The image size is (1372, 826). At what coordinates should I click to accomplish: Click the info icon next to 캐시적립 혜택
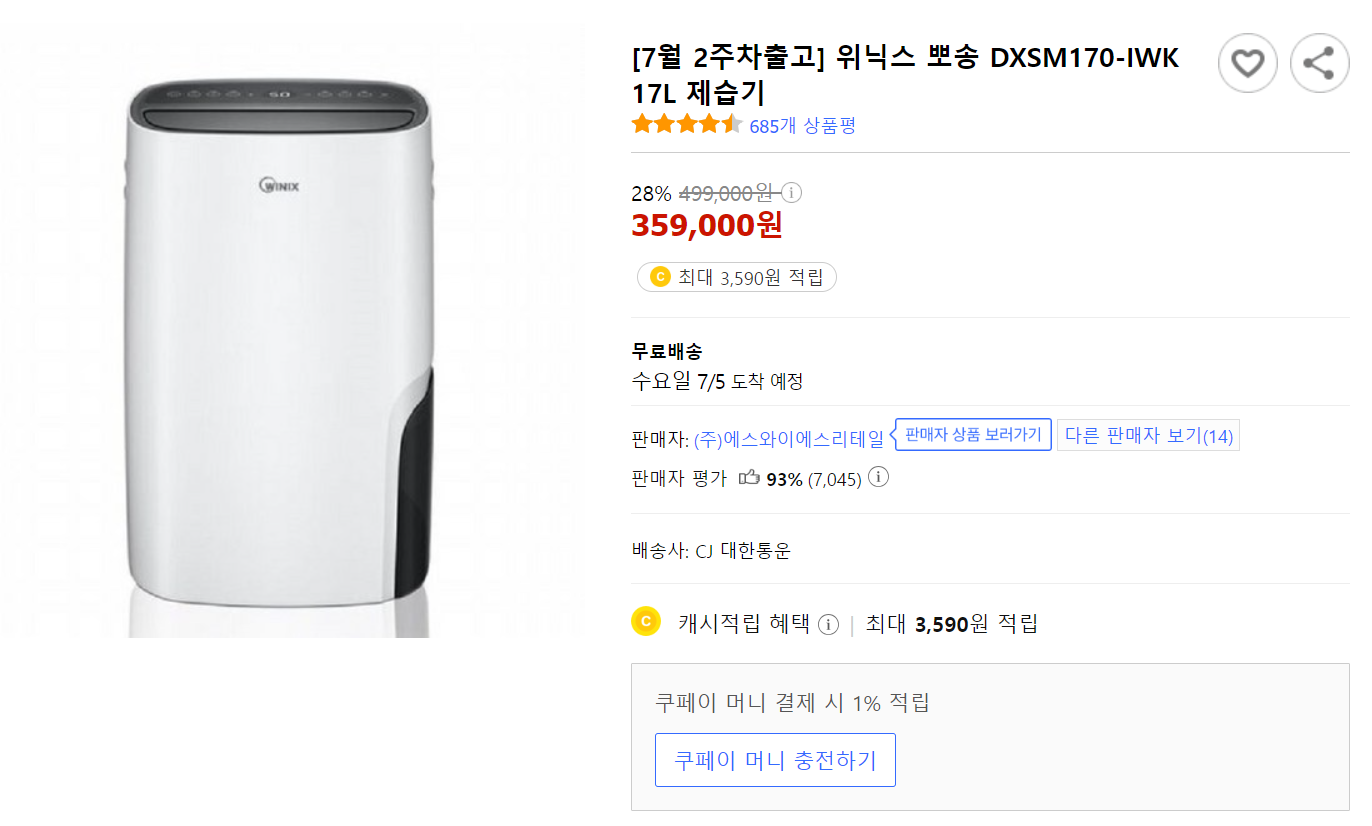click(x=828, y=623)
